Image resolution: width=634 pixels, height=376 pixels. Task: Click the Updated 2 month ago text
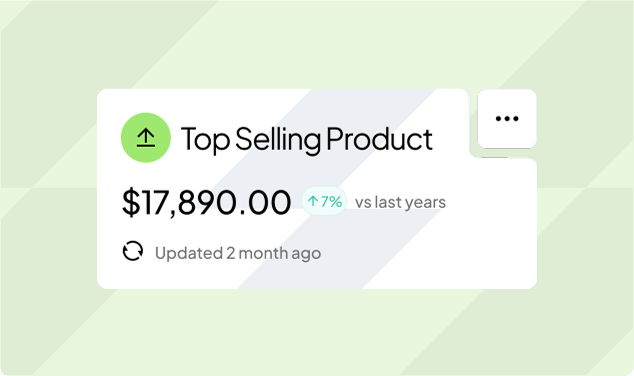(x=238, y=253)
